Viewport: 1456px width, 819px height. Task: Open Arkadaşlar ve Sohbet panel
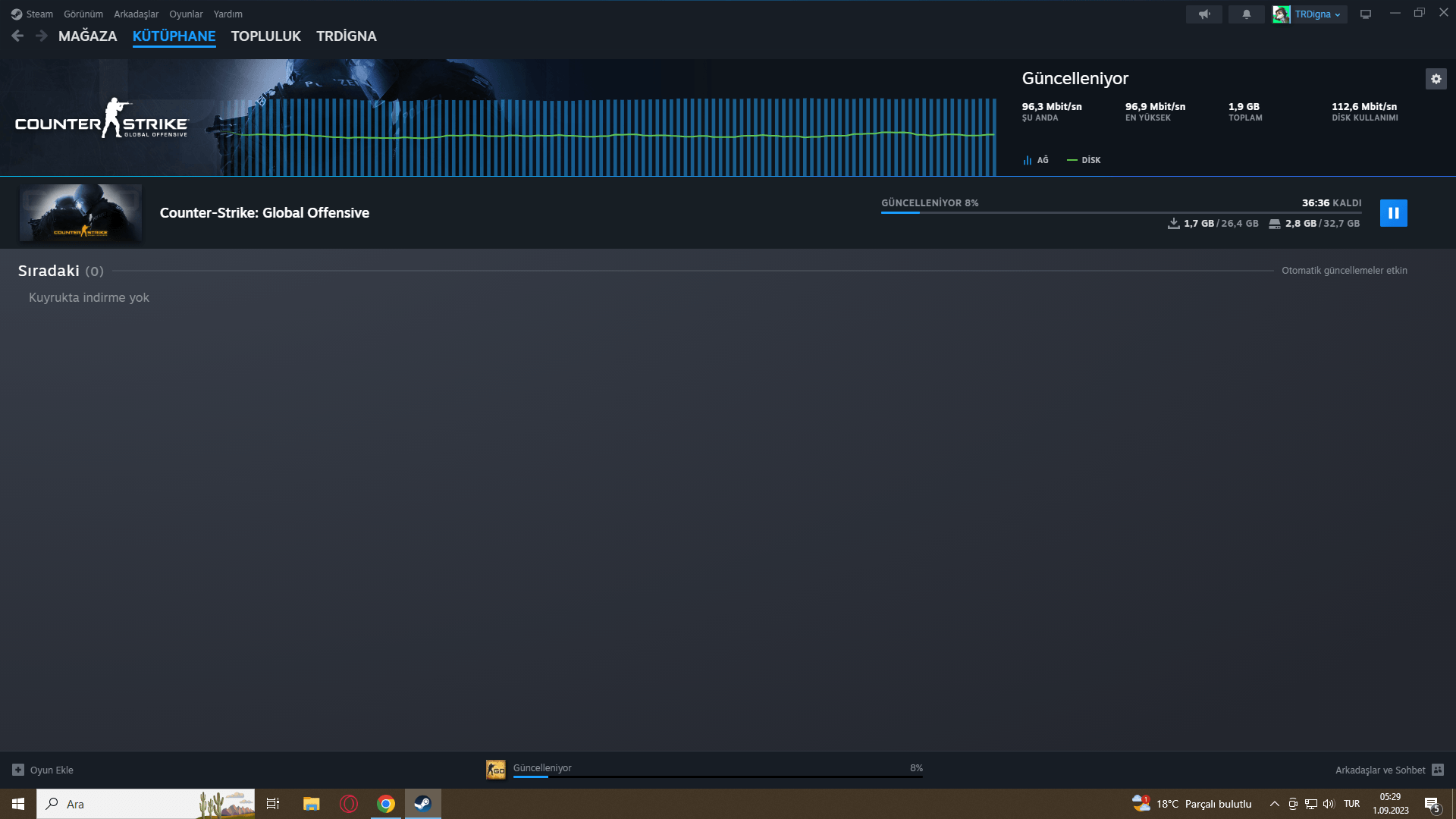(x=1380, y=770)
